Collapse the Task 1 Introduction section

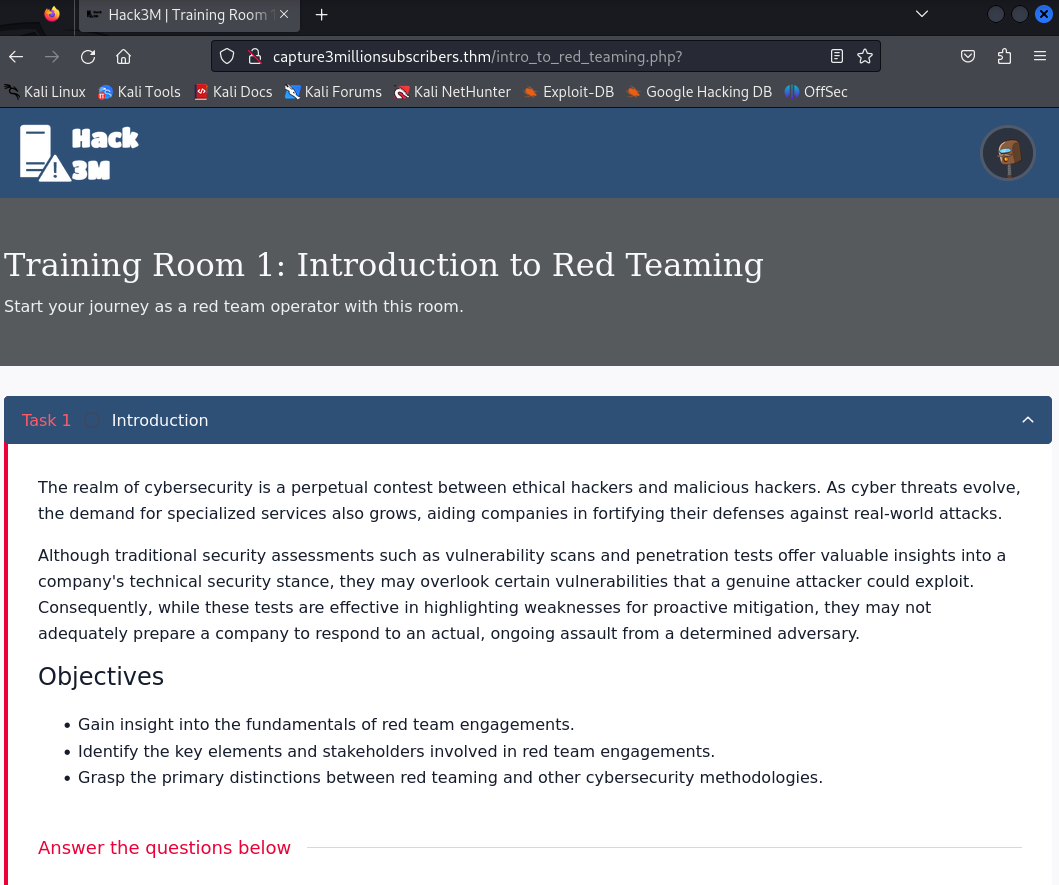(x=1027, y=420)
